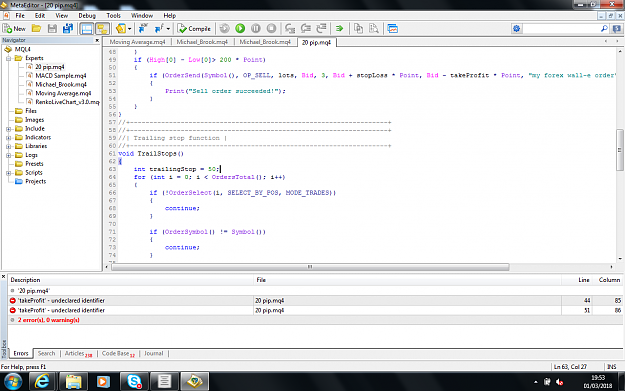The image size is (625, 391).
Task: Select Michael_Brook.mq4 in Navigator tree
Action: (x=61, y=84)
